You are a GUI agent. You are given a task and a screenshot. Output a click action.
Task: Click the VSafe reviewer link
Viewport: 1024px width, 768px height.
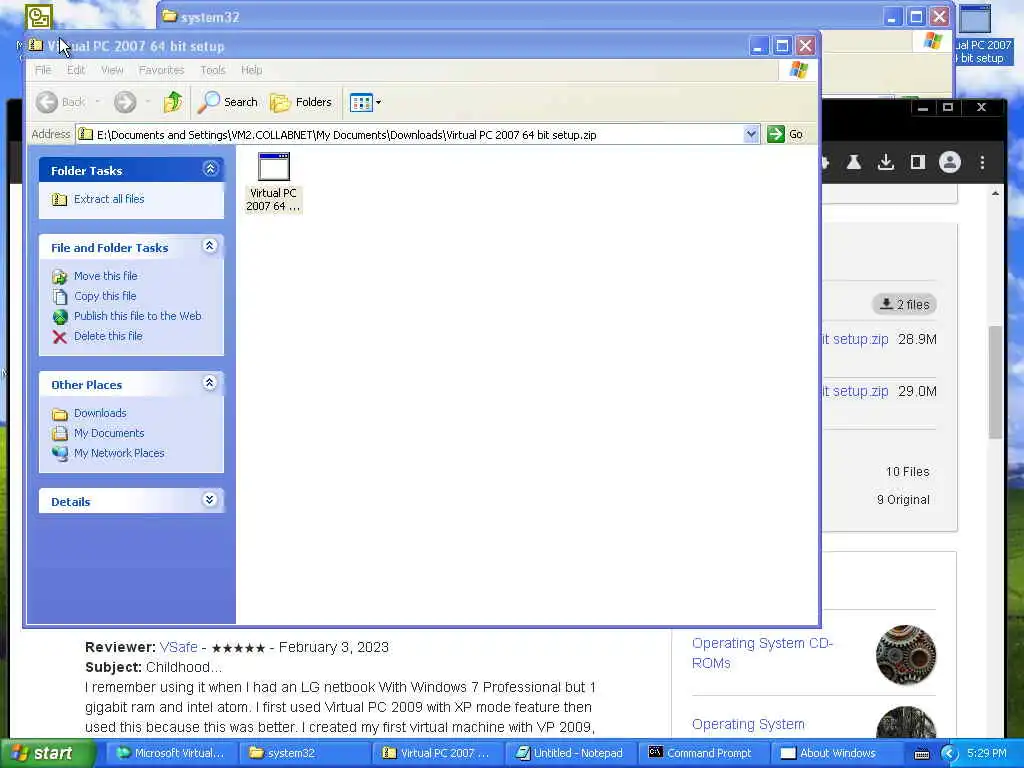[178, 647]
